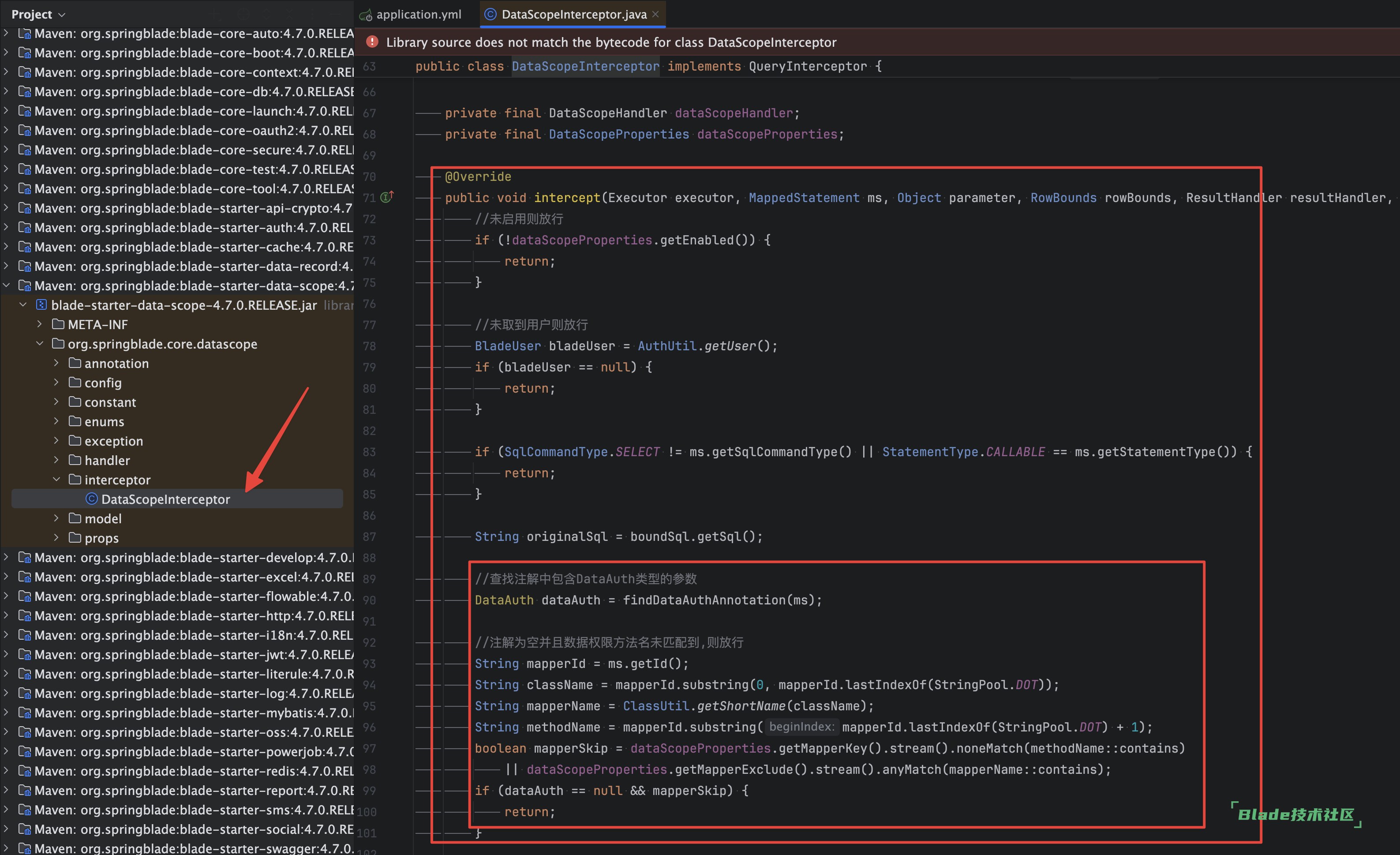Open the Project panel options kebab menu

(x=313, y=14)
